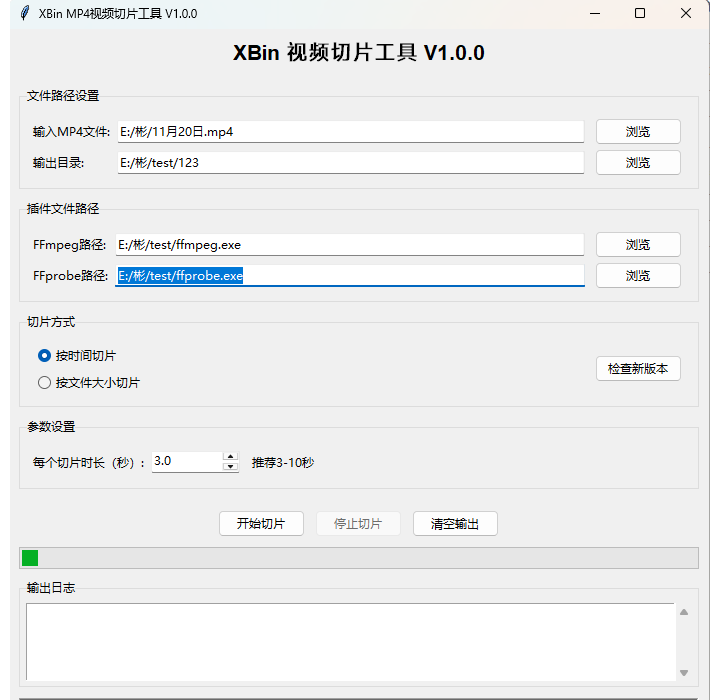Click the 检查新版本 button
The height and width of the screenshot is (700, 724).
click(x=638, y=369)
